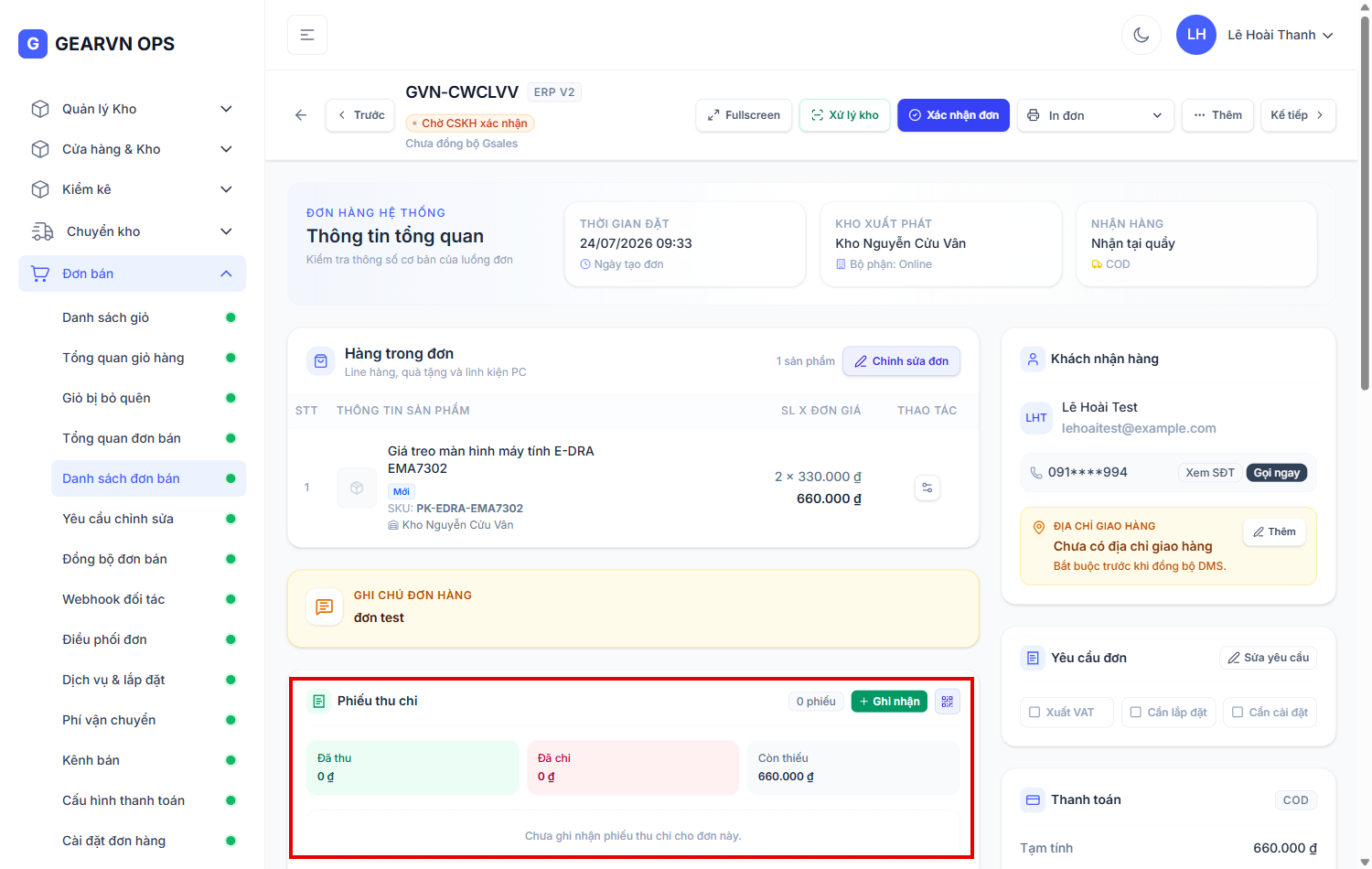
Task: Click the order note message icon
Action: (x=324, y=606)
